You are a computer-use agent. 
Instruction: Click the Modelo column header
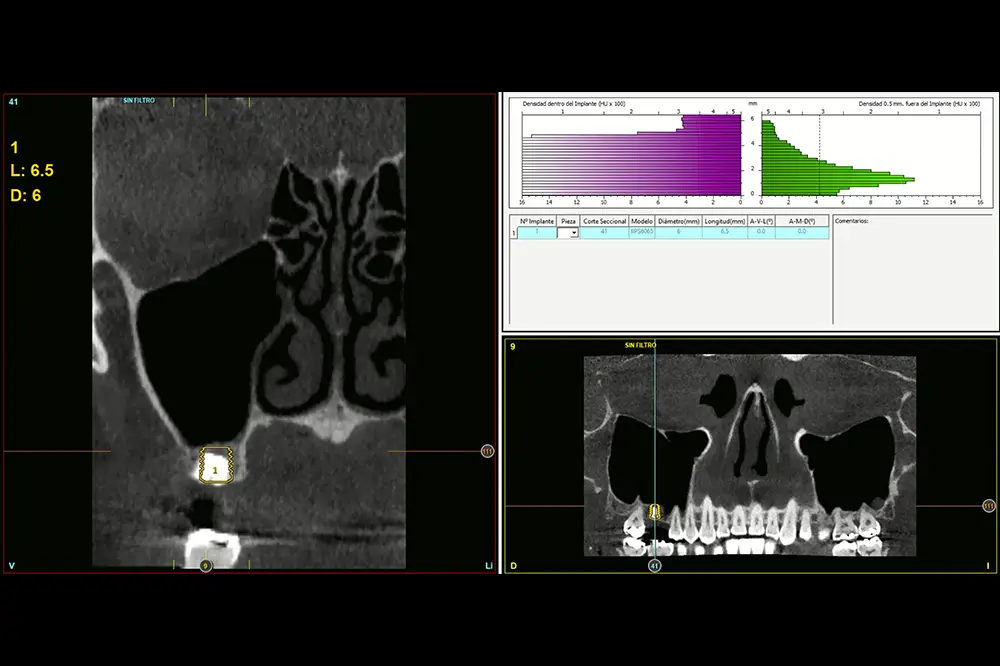click(642, 220)
